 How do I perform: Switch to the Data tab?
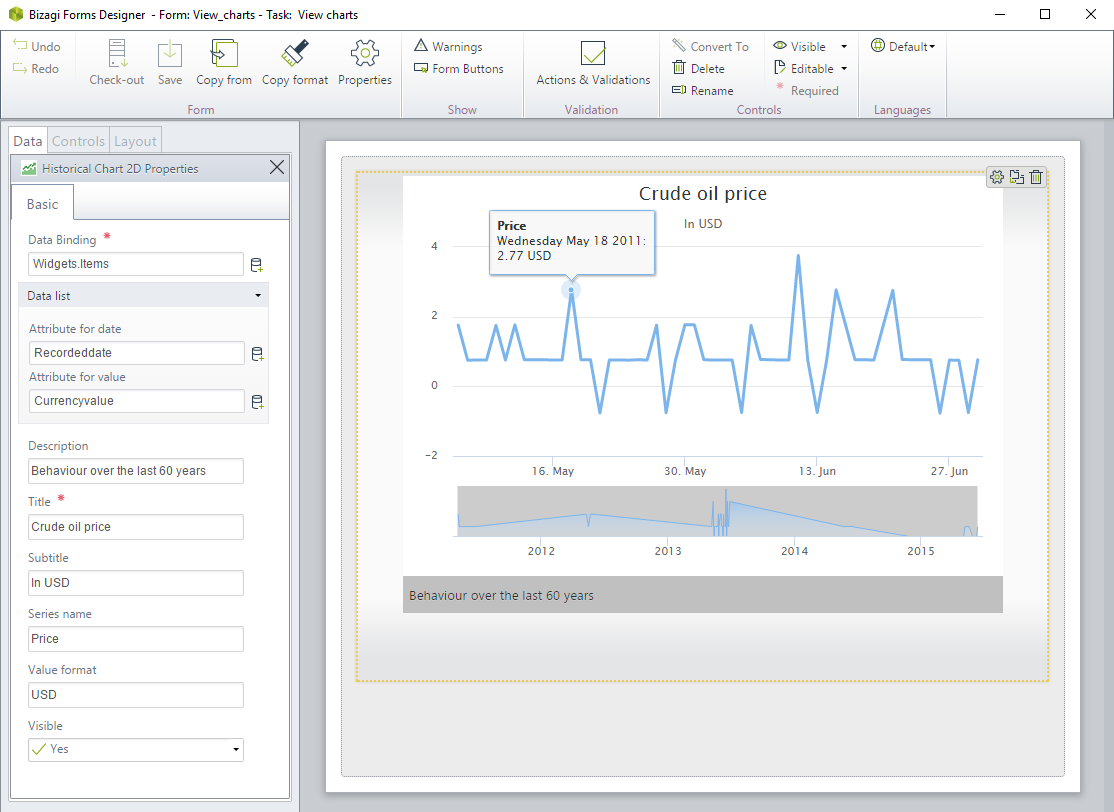click(x=28, y=141)
